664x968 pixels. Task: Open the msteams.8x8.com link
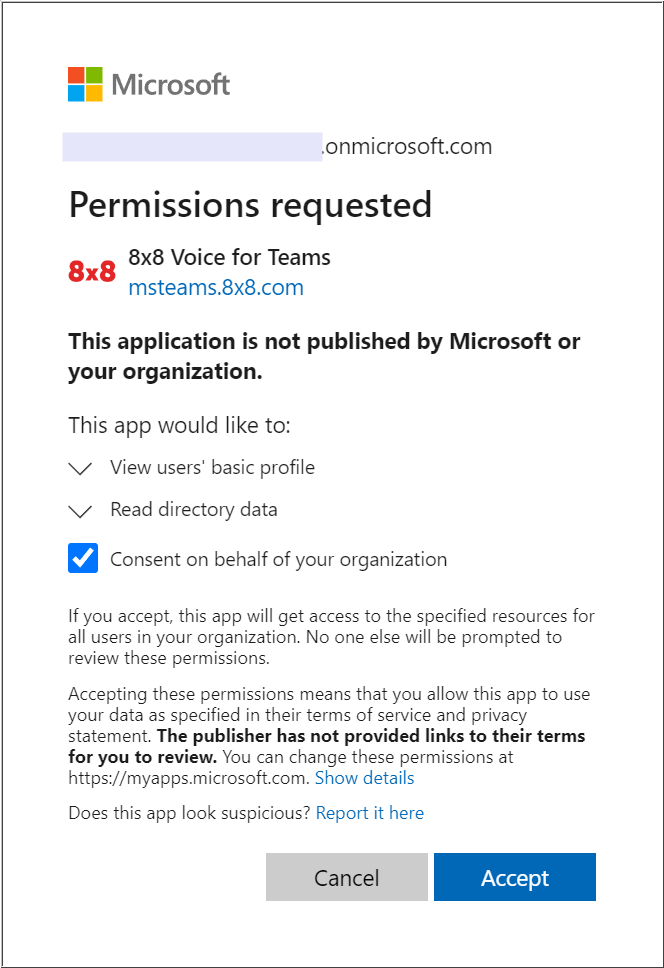tap(216, 288)
